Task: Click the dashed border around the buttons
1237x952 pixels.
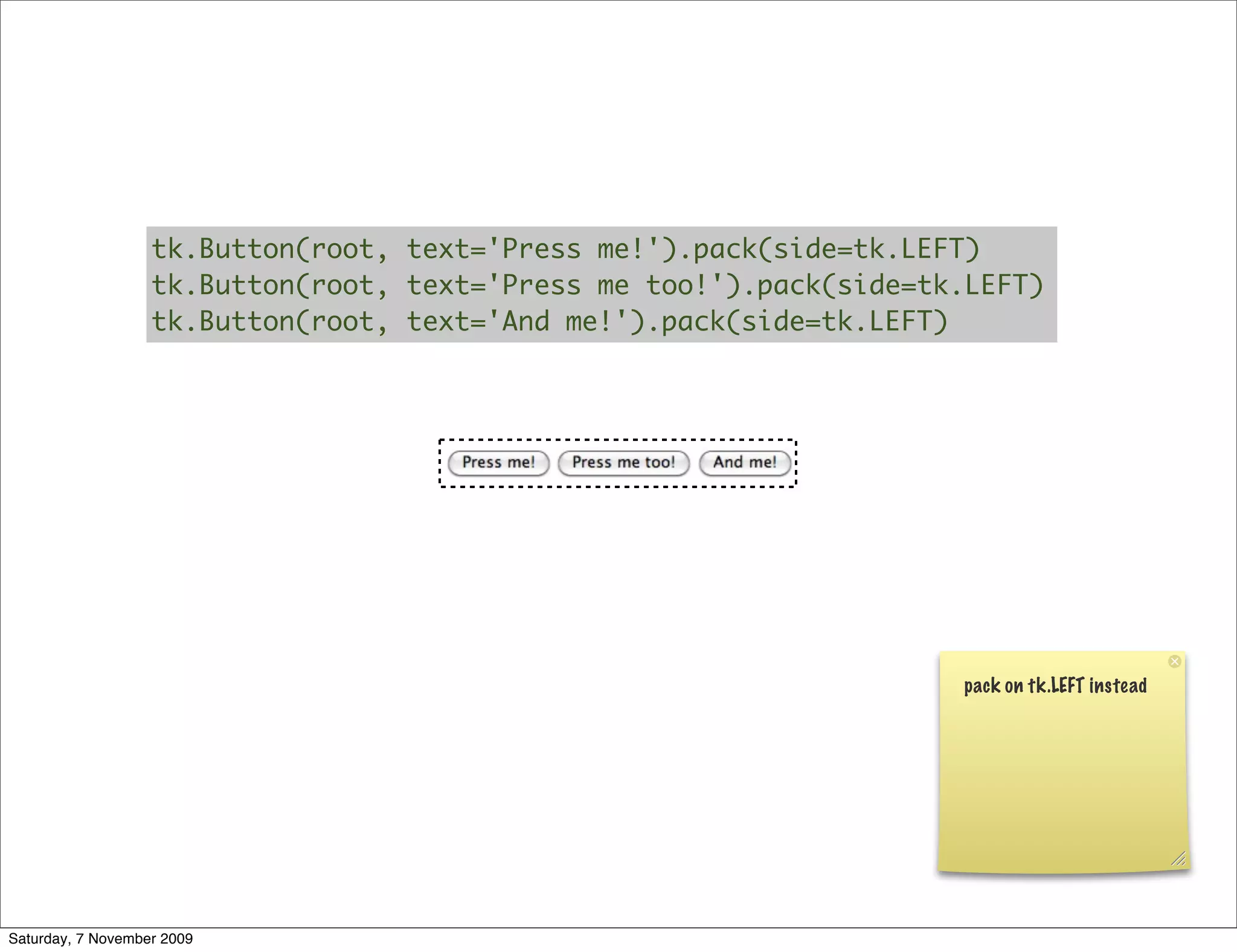Action: [617, 440]
